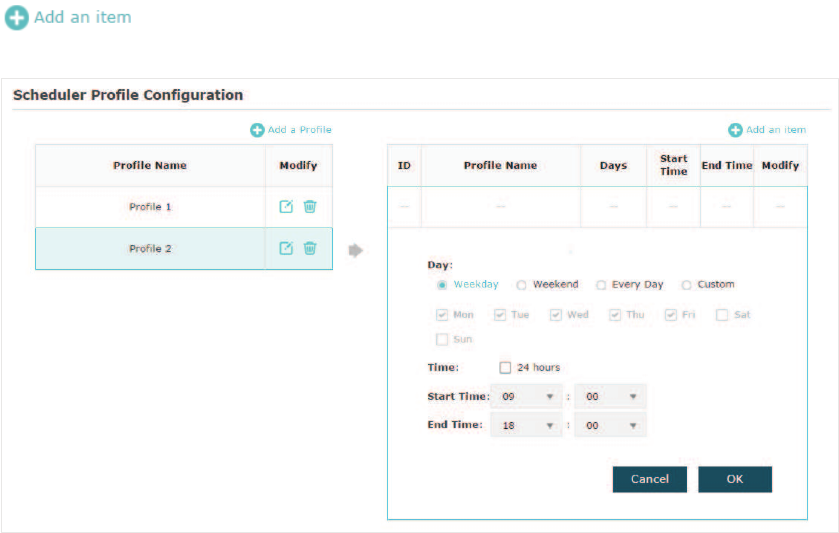Viewport: 839px width, 533px height.
Task: Edit Profile 1 using pencil icon
Action: tap(286, 207)
